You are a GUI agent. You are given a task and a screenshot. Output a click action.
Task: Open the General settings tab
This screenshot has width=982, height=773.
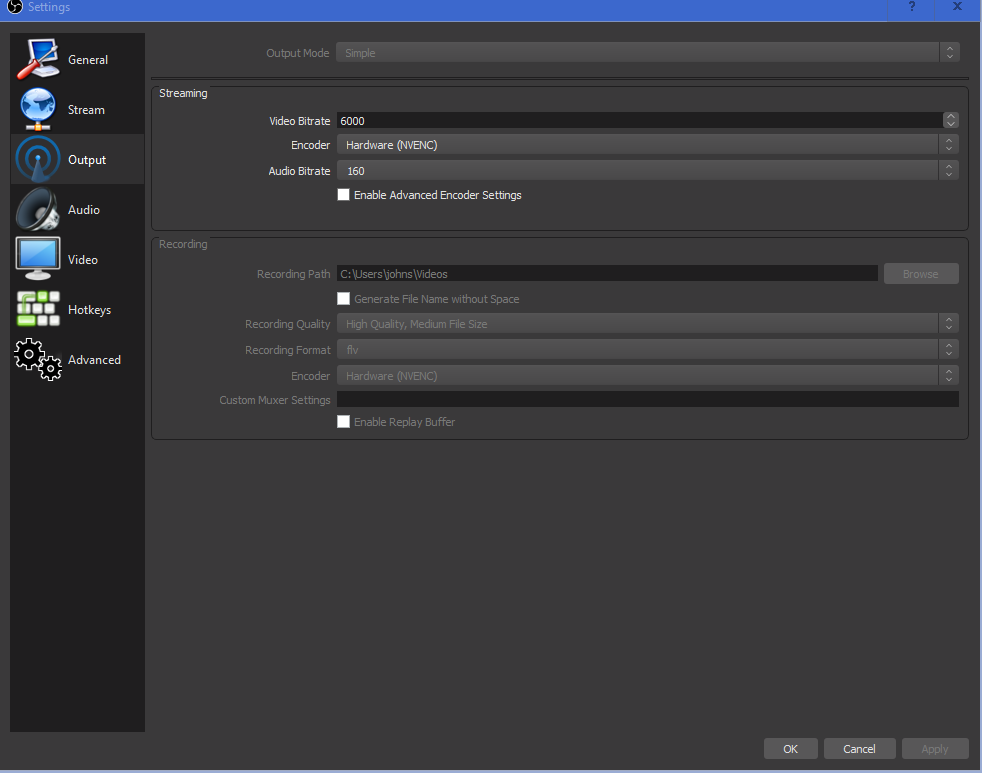tap(78, 59)
